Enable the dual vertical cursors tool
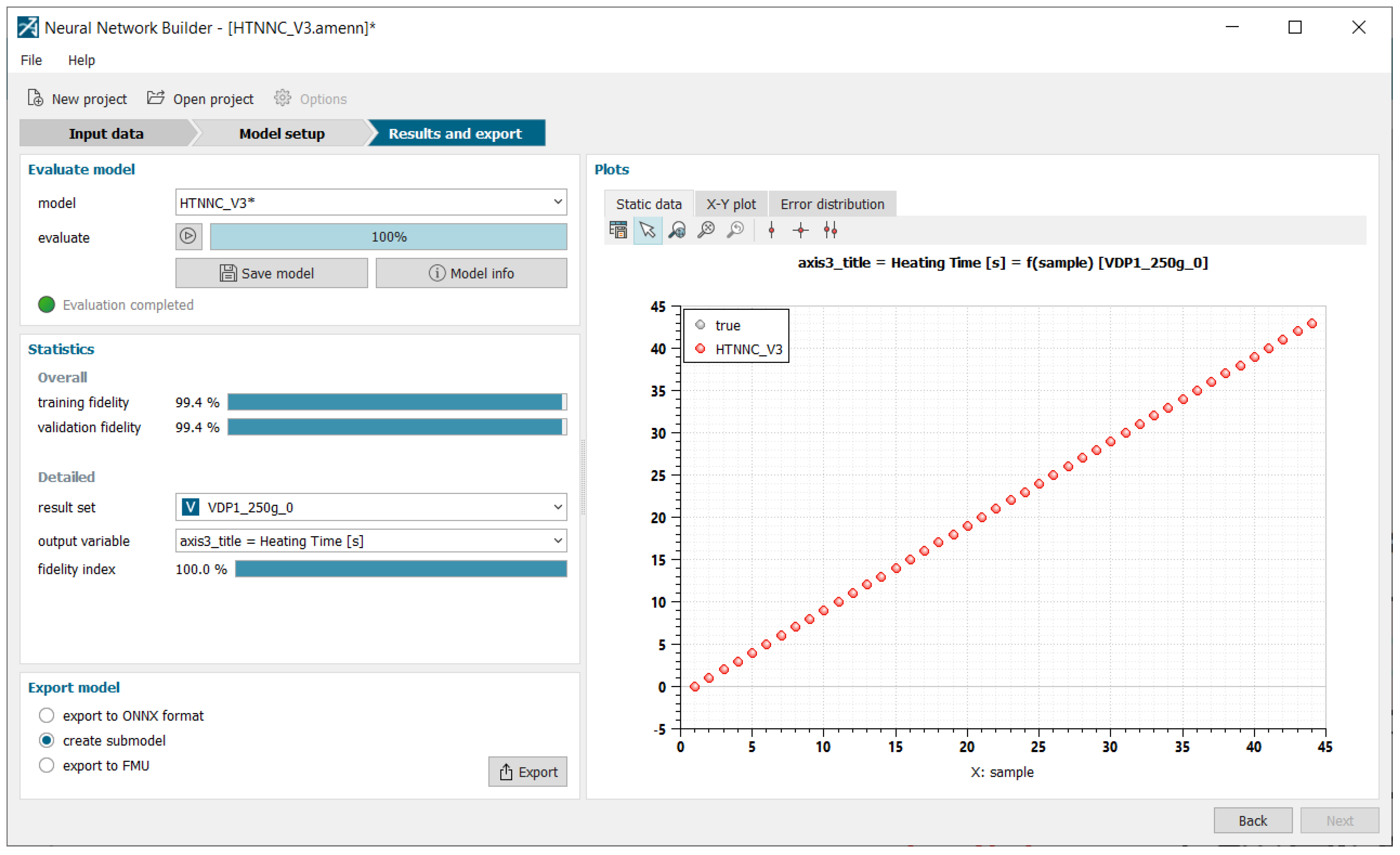The width and height of the screenshot is (1400, 855). (x=830, y=230)
